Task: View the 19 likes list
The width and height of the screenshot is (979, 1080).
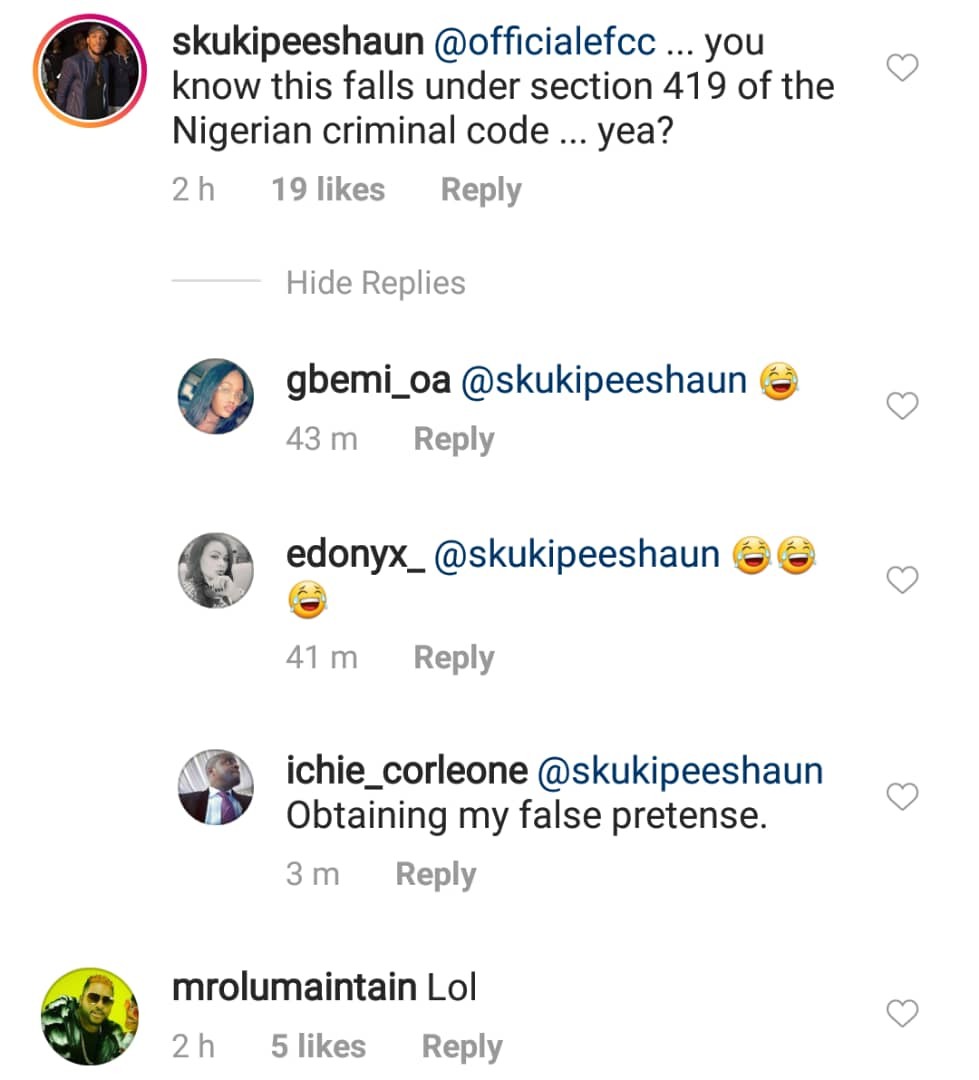Action: pyautogui.click(x=328, y=190)
